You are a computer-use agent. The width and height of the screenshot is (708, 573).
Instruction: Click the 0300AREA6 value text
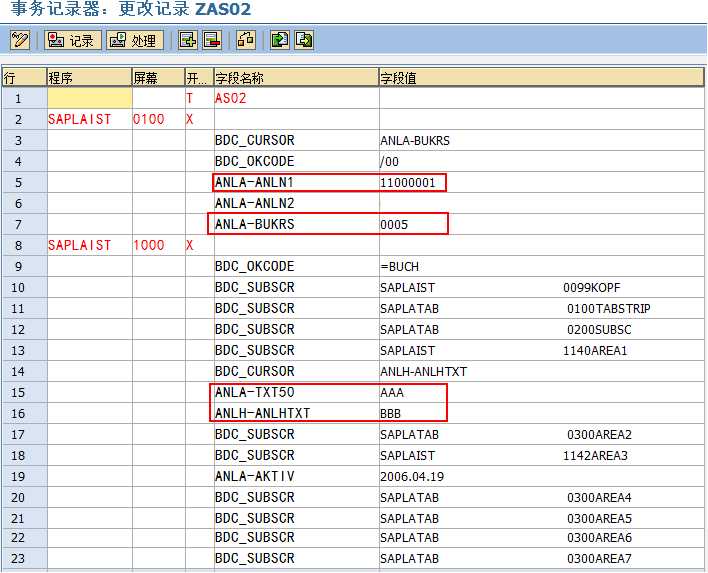click(x=599, y=537)
